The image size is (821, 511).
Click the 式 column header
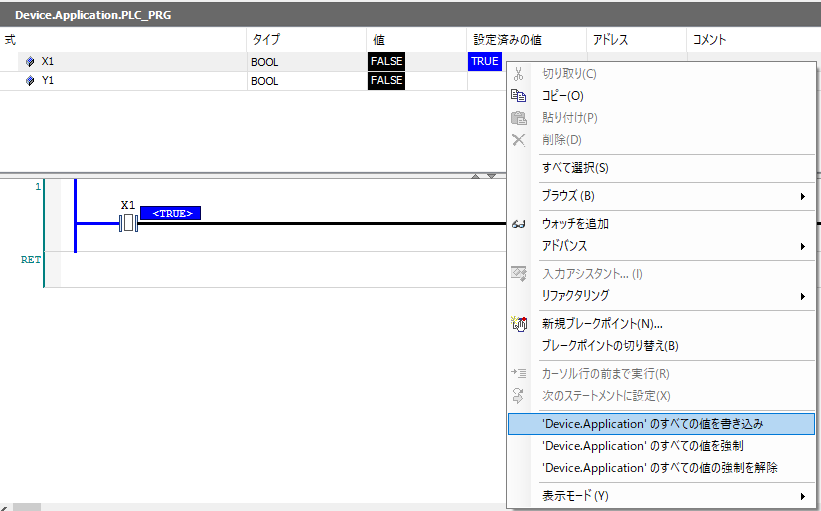click(123, 40)
